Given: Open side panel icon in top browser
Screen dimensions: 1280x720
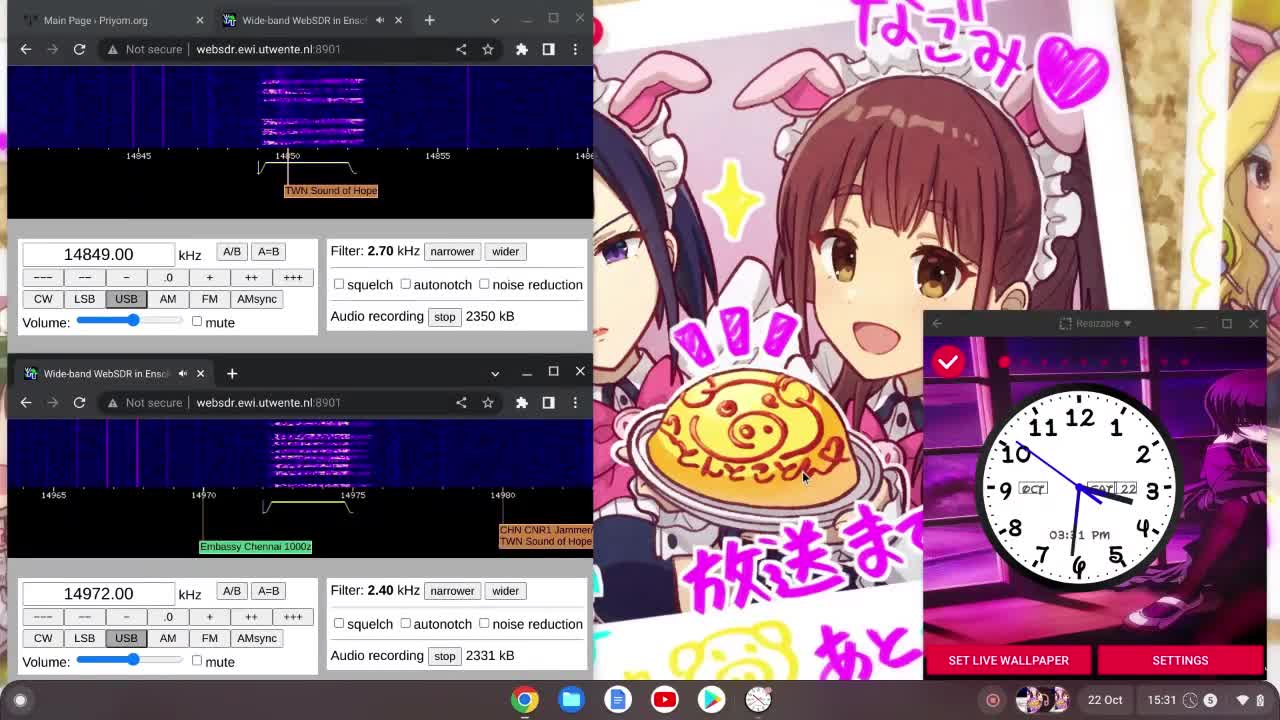Looking at the screenshot, I should click(x=548, y=49).
